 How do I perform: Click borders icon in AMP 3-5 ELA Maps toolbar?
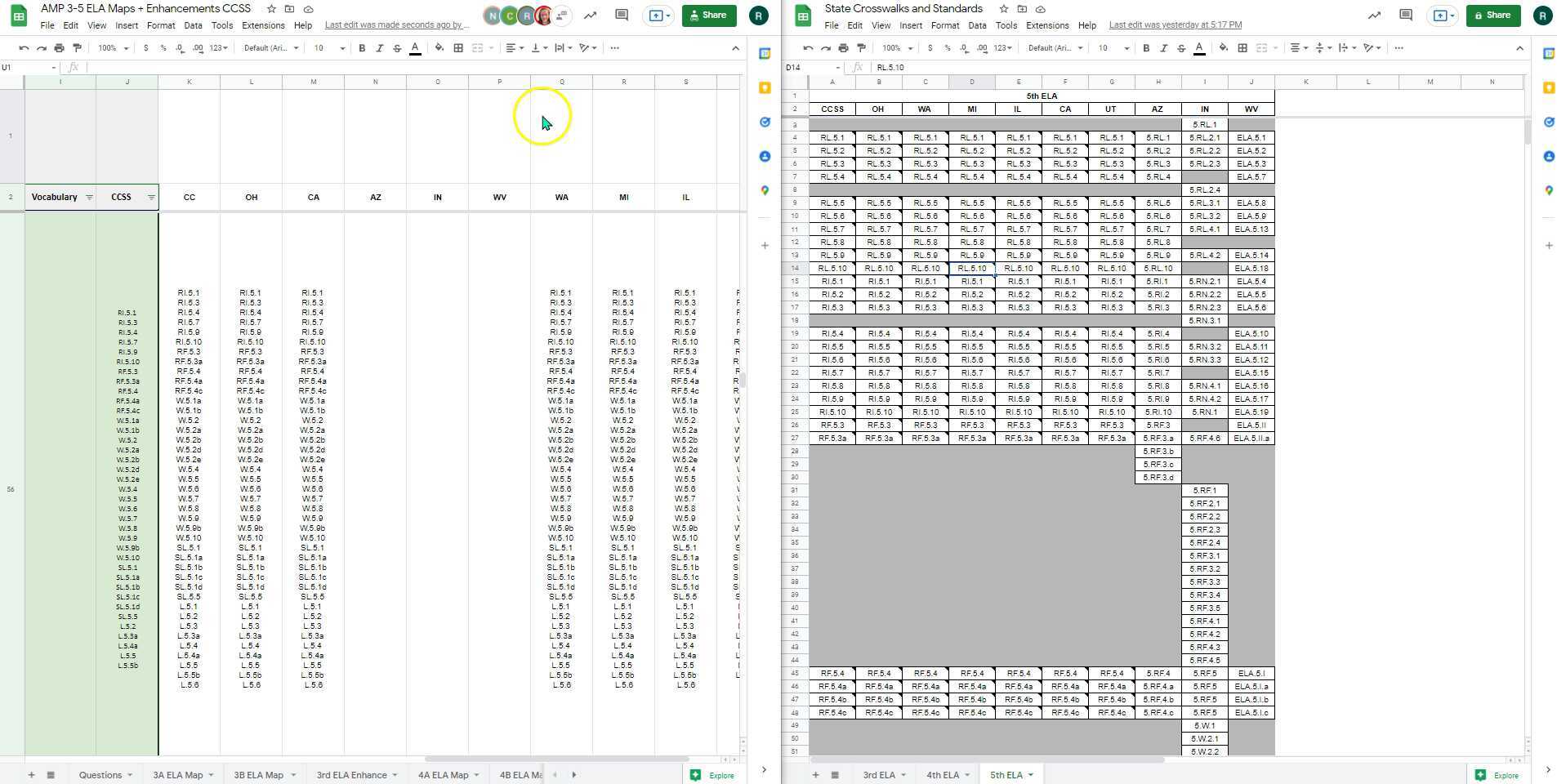click(458, 48)
